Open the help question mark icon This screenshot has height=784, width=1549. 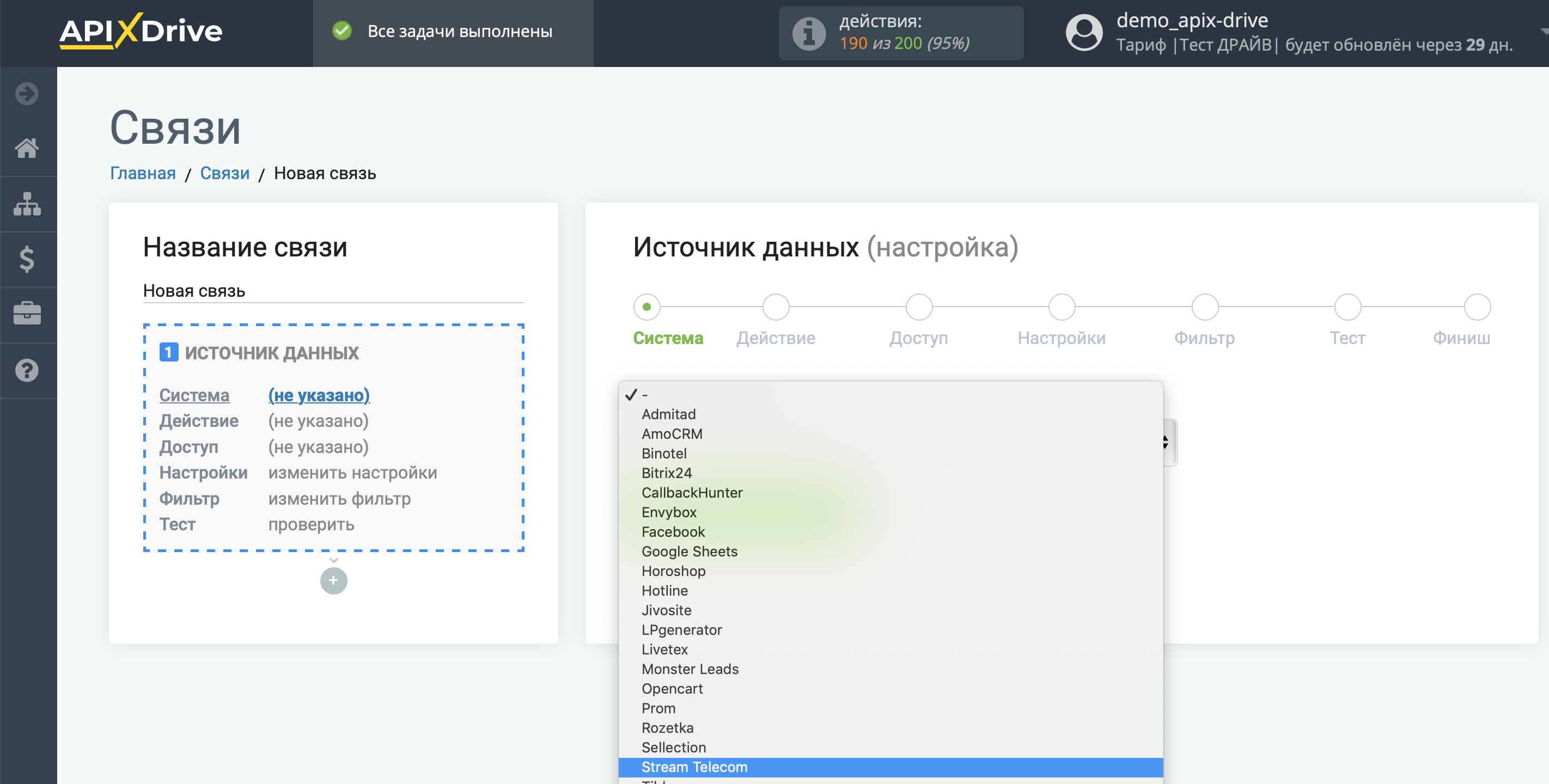pyautogui.click(x=27, y=370)
